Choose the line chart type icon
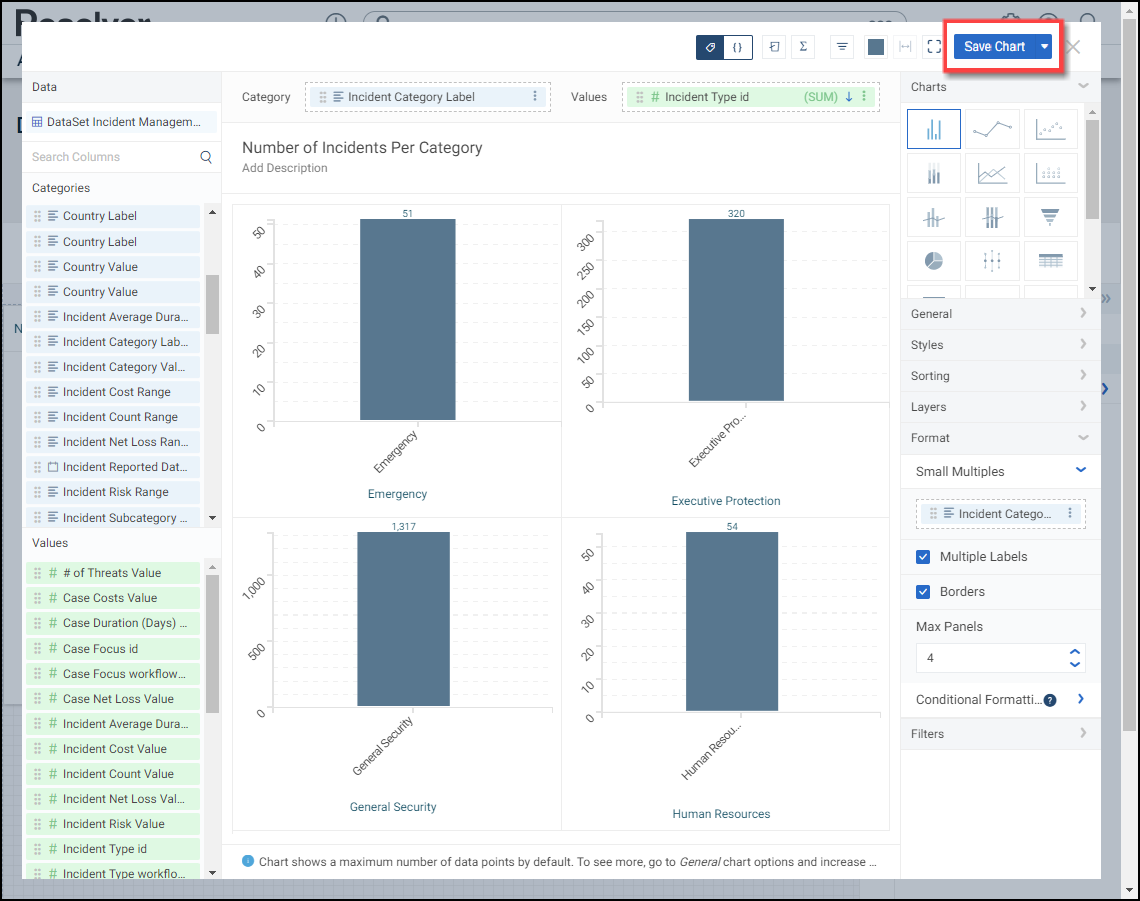 992,129
